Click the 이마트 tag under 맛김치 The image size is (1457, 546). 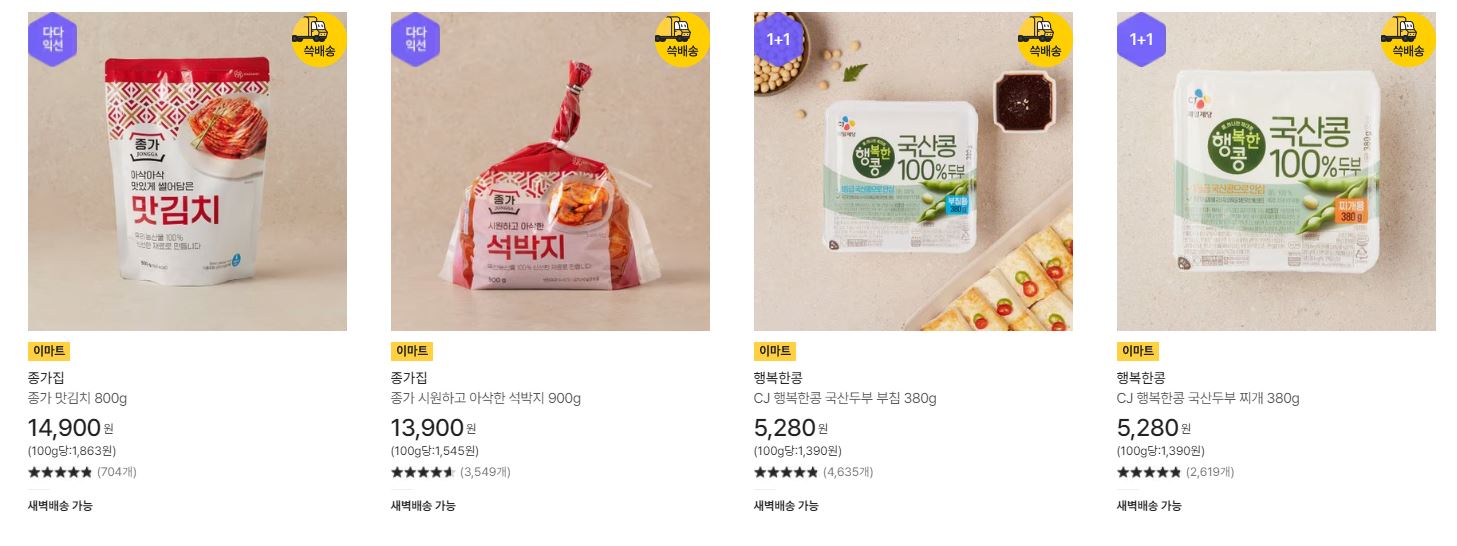pyautogui.click(x=49, y=351)
